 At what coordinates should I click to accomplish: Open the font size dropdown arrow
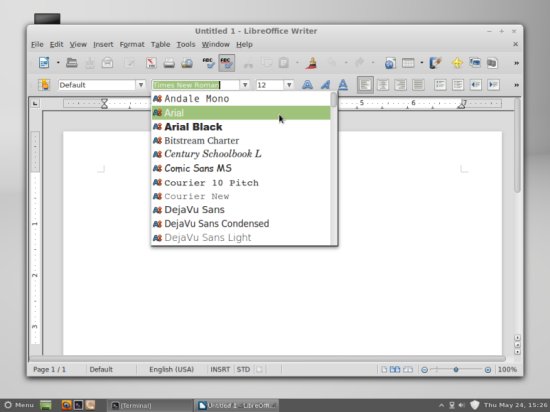click(289, 85)
